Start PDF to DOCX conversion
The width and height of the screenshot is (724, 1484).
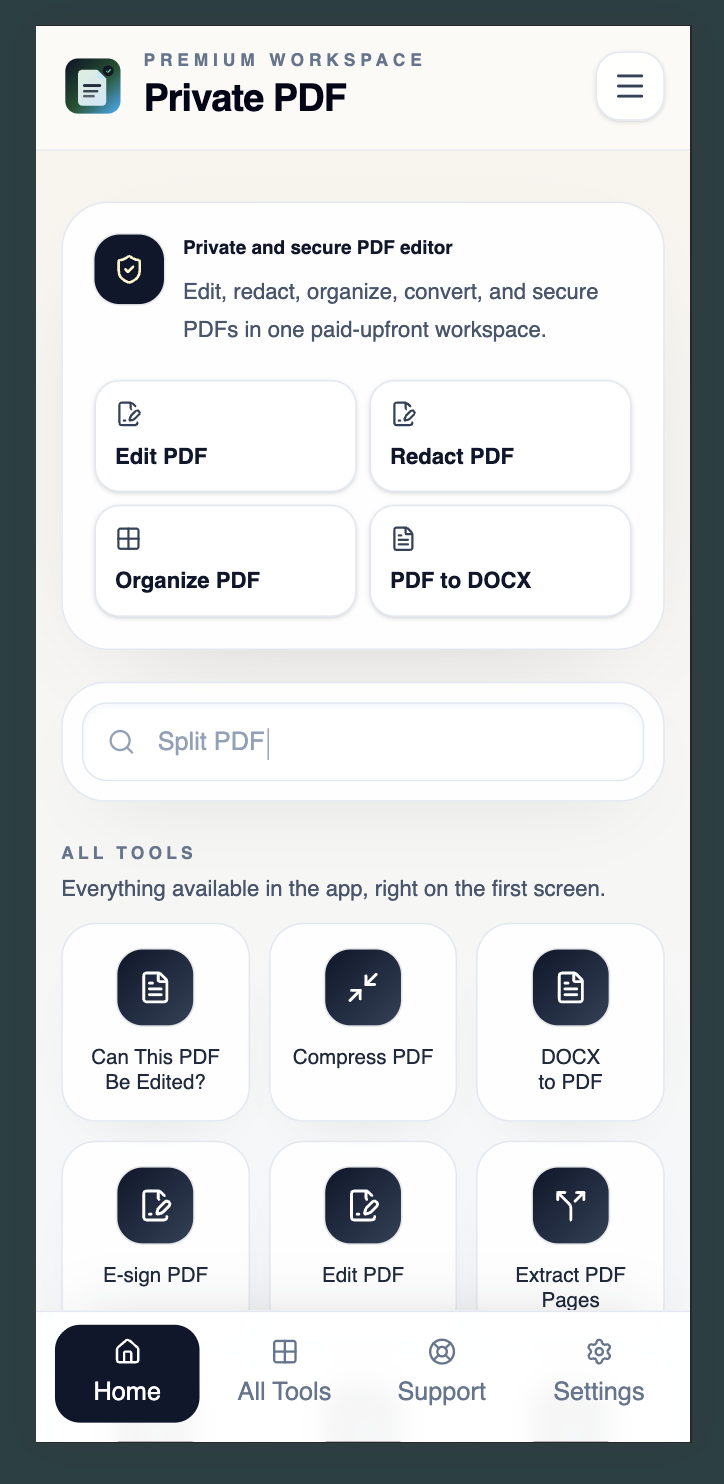coord(500,560)
